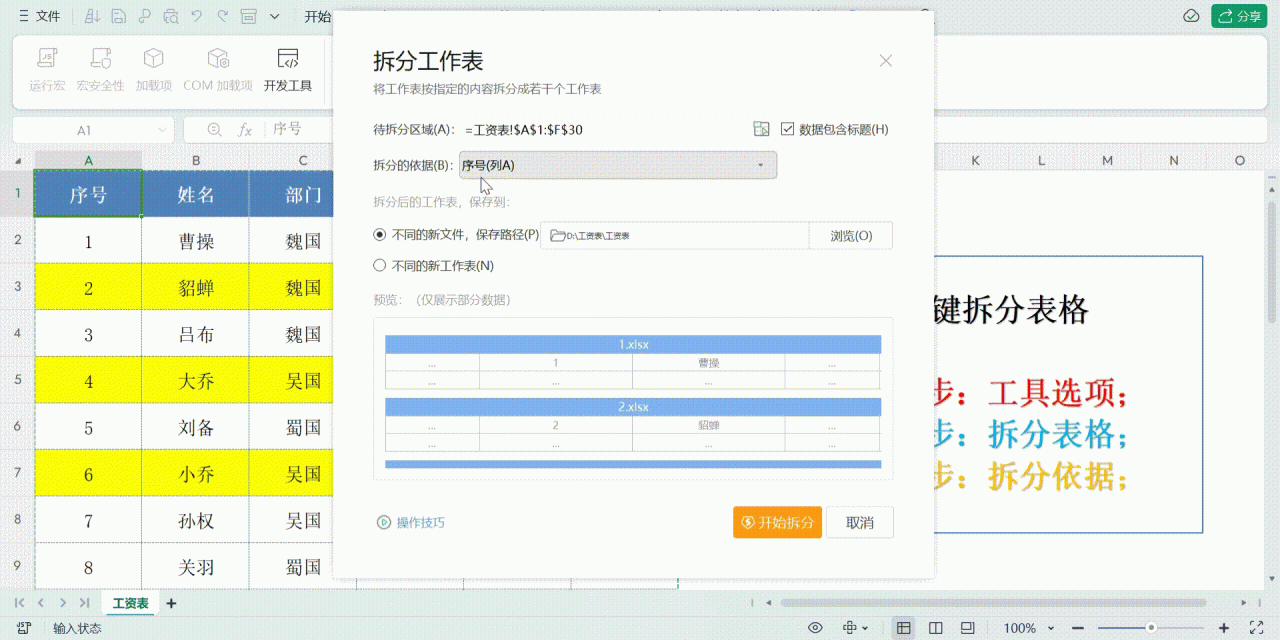Click the cell containing 孙权
Image resolution: width=1280 pixels, height=640 pixels.
pyautogui.click(x=195, y=520)
